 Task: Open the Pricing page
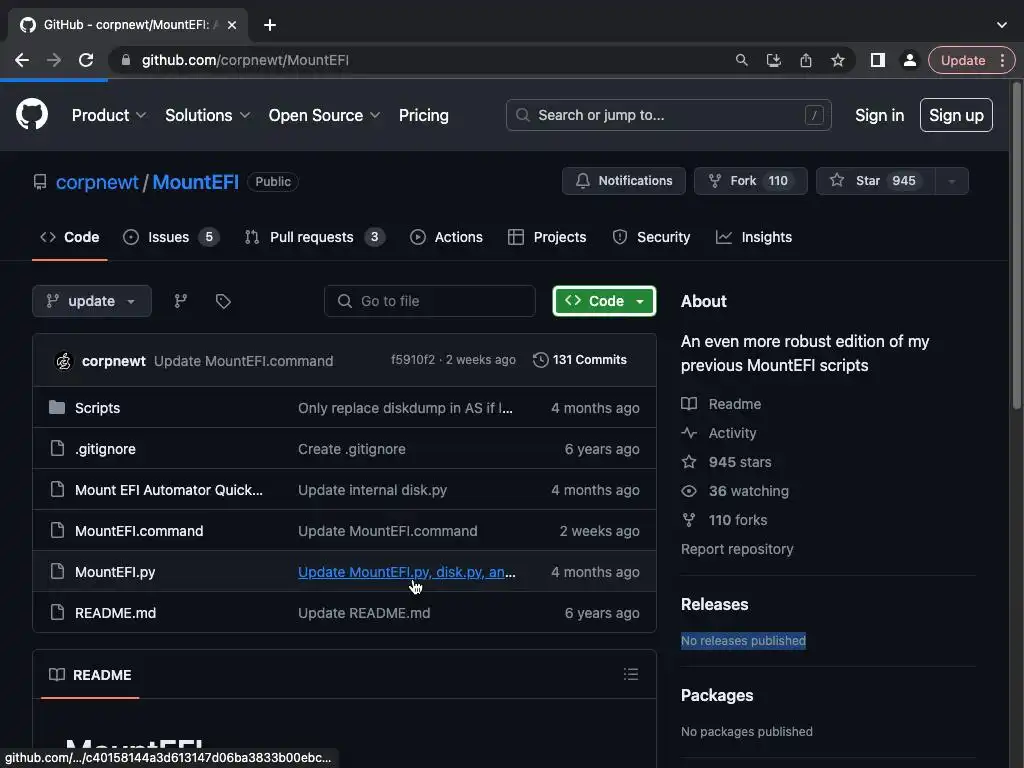(424, 115)
